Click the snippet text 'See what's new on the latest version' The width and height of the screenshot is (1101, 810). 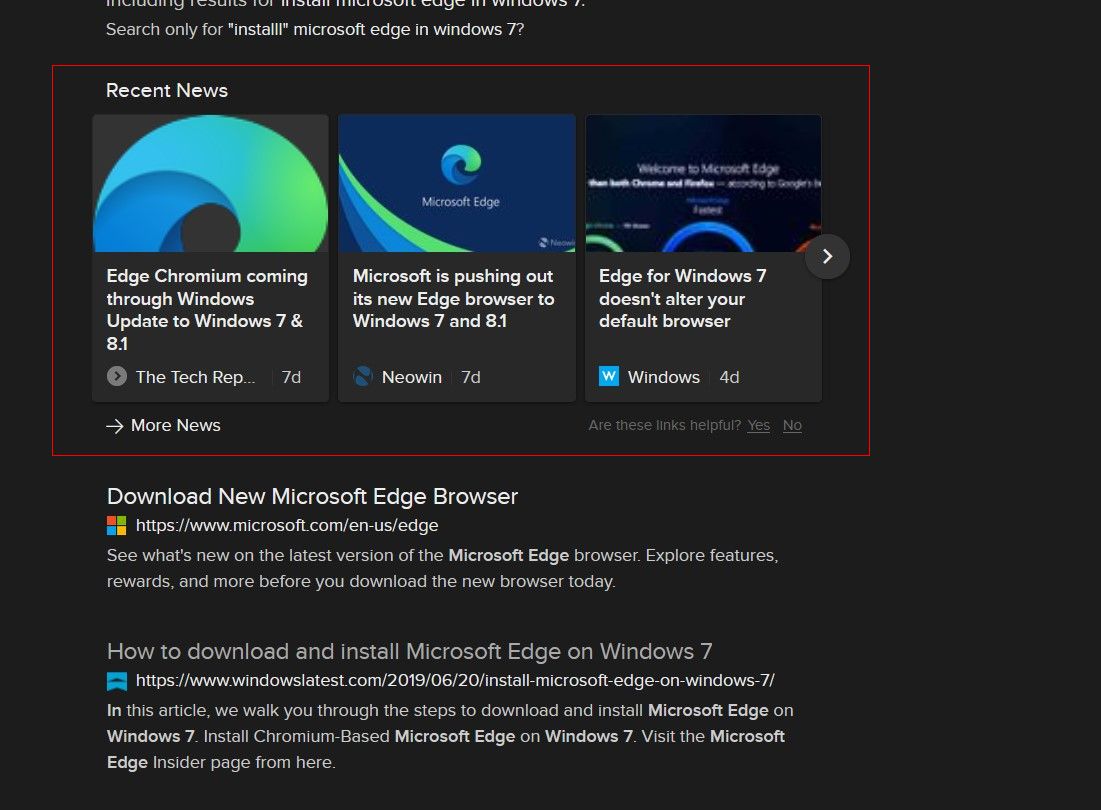click(442, 568)
